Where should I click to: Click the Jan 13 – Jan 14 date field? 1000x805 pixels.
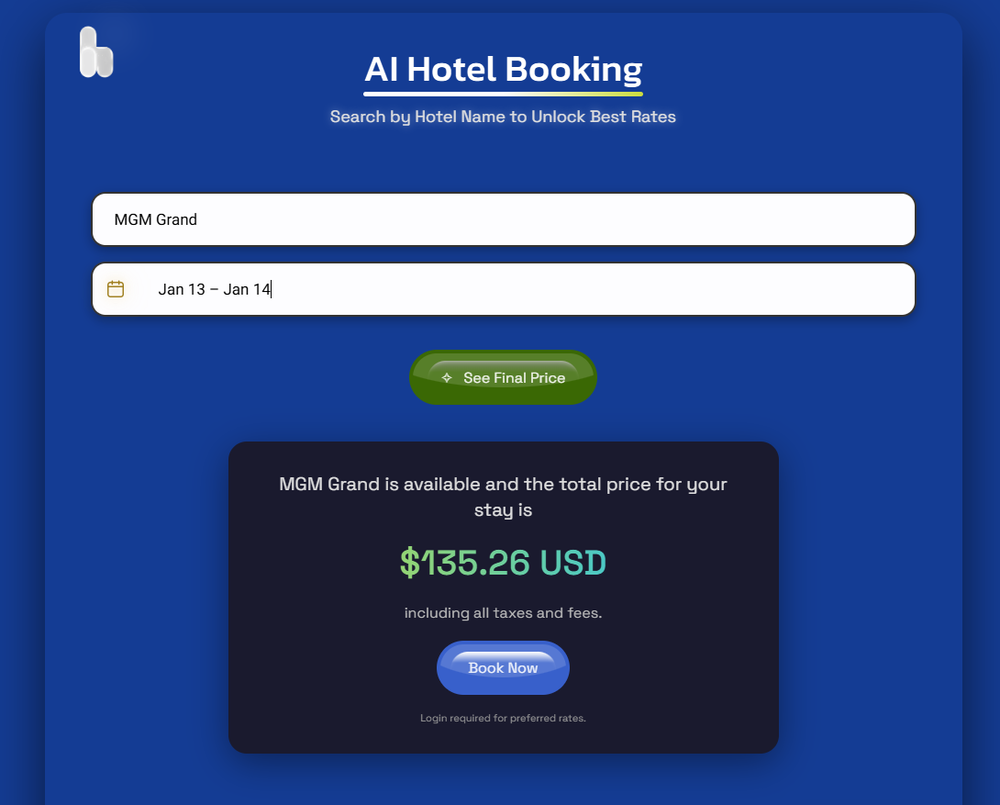click(x=502, y=288)
